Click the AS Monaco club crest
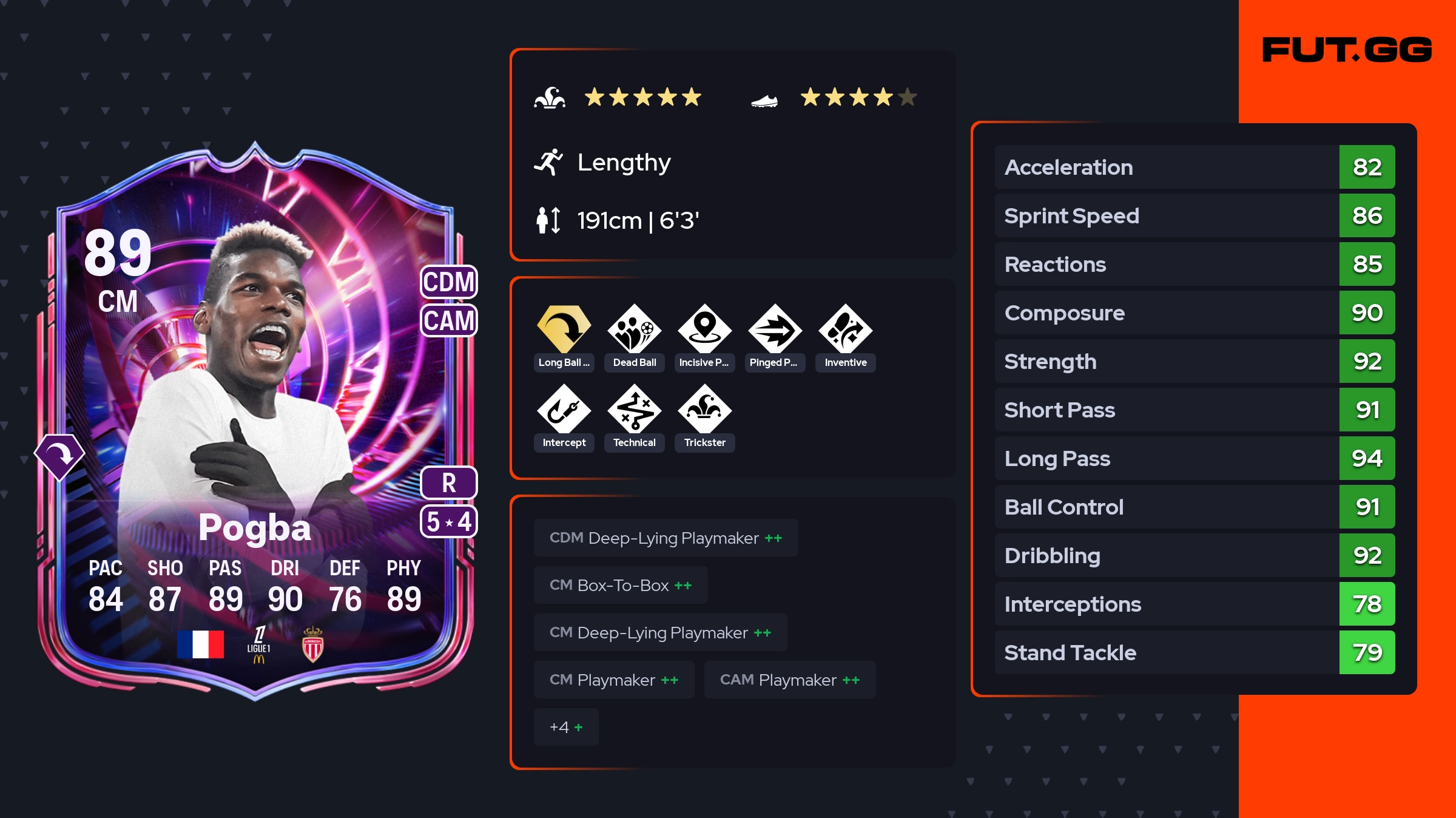Viewport: 1456px width, 818px height. pos(313,644)
